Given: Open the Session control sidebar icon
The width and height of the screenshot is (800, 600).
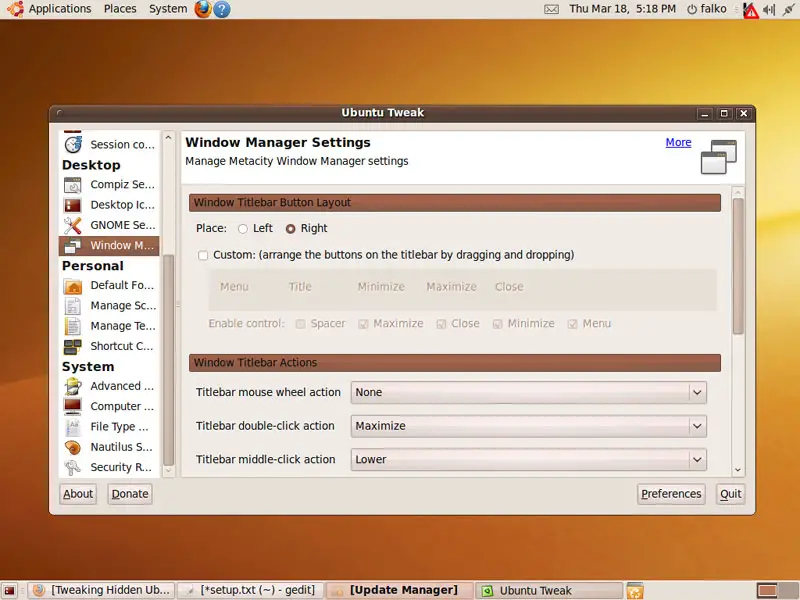Looking at the screenshot, I should pyautogui.click(x=73, y=144).
